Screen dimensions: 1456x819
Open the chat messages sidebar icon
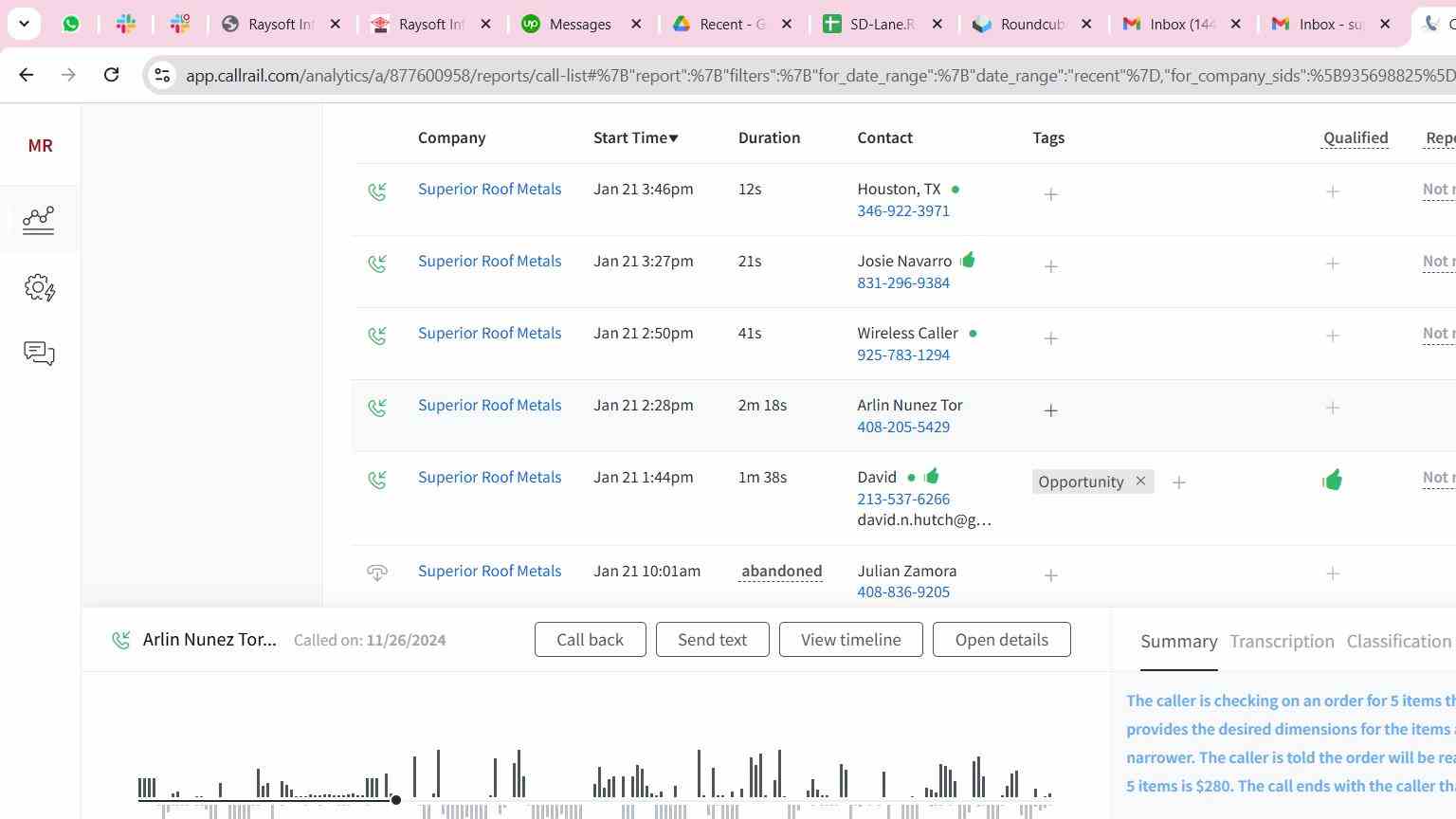coord(39,354)
